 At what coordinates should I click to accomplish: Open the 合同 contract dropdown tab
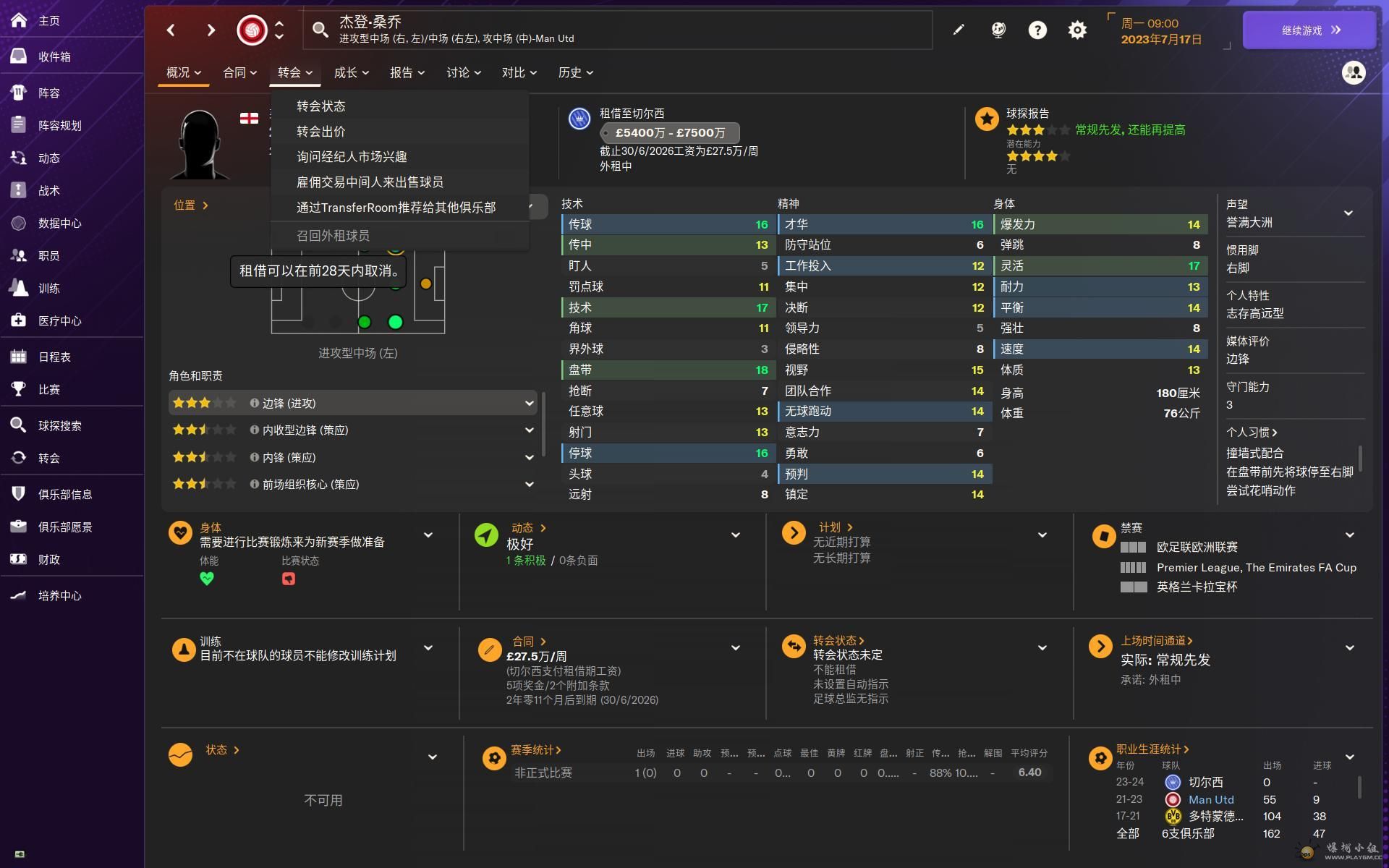click(239, 72)
